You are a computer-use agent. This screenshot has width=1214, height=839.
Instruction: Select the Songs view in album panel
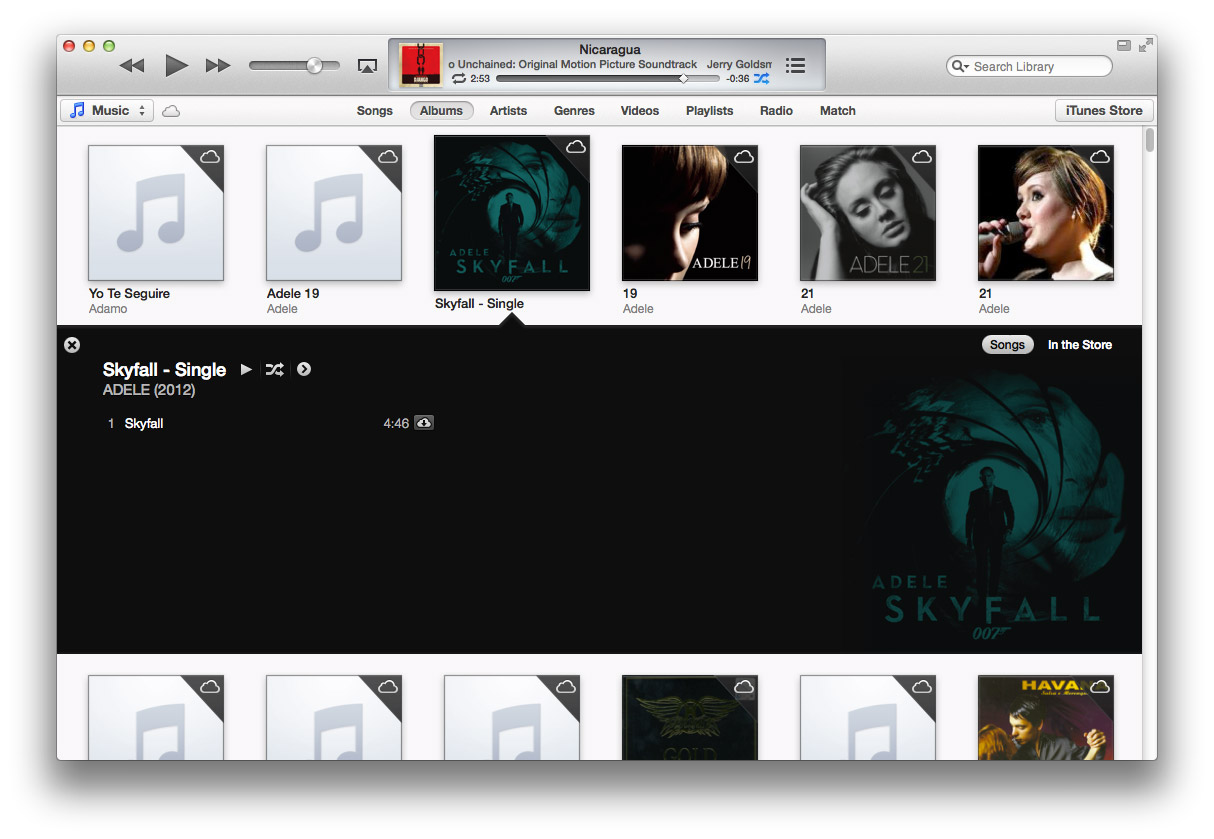(1007, 345)
